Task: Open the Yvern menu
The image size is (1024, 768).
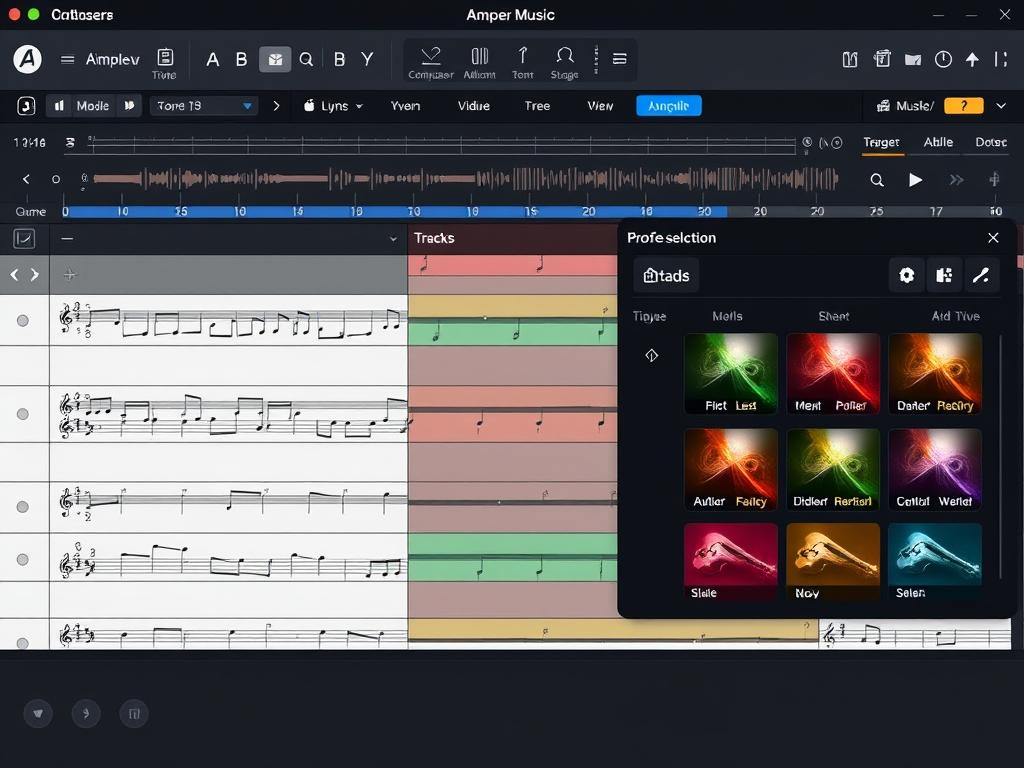Action: click(405, 106)
